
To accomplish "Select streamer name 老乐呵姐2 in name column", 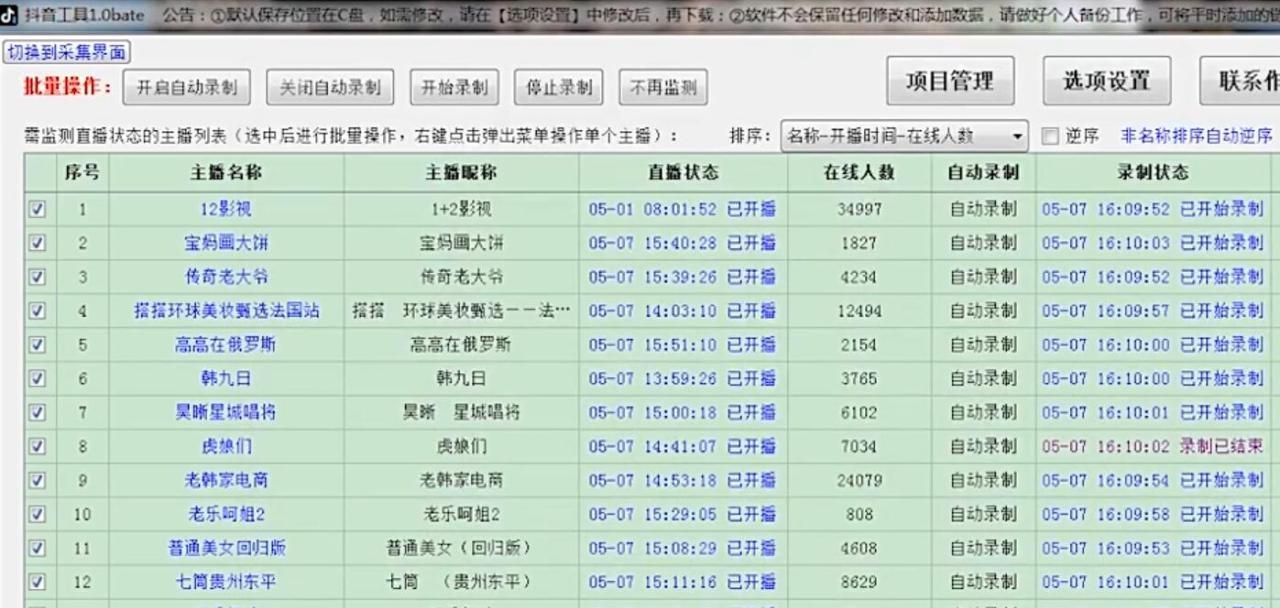I will 226,514.
